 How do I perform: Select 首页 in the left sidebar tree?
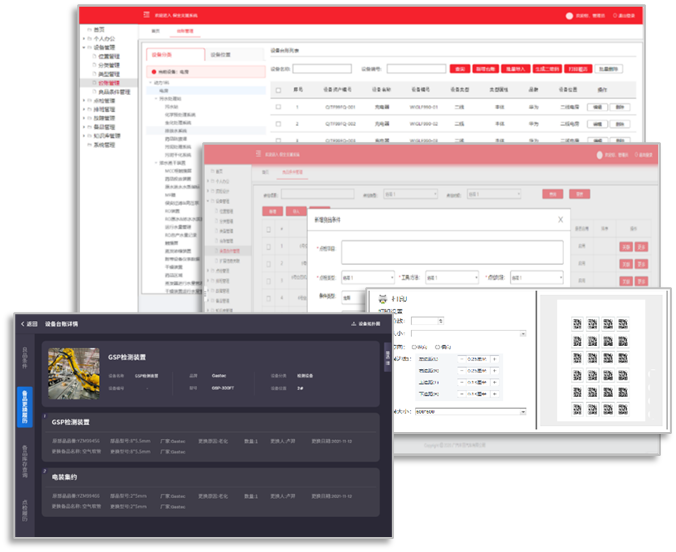[x=99, y=30]
